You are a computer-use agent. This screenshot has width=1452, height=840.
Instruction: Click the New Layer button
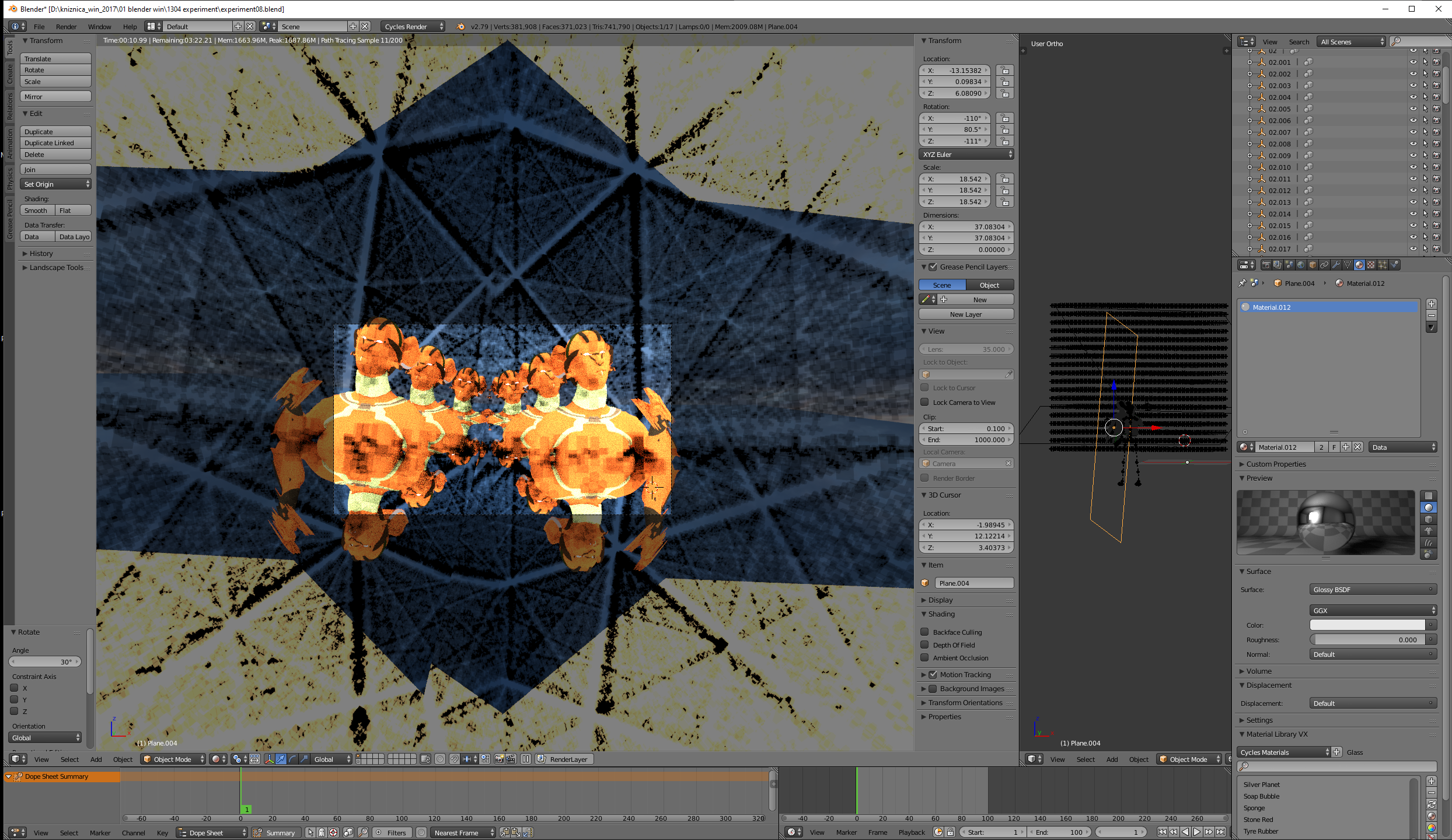click(966, 314)
